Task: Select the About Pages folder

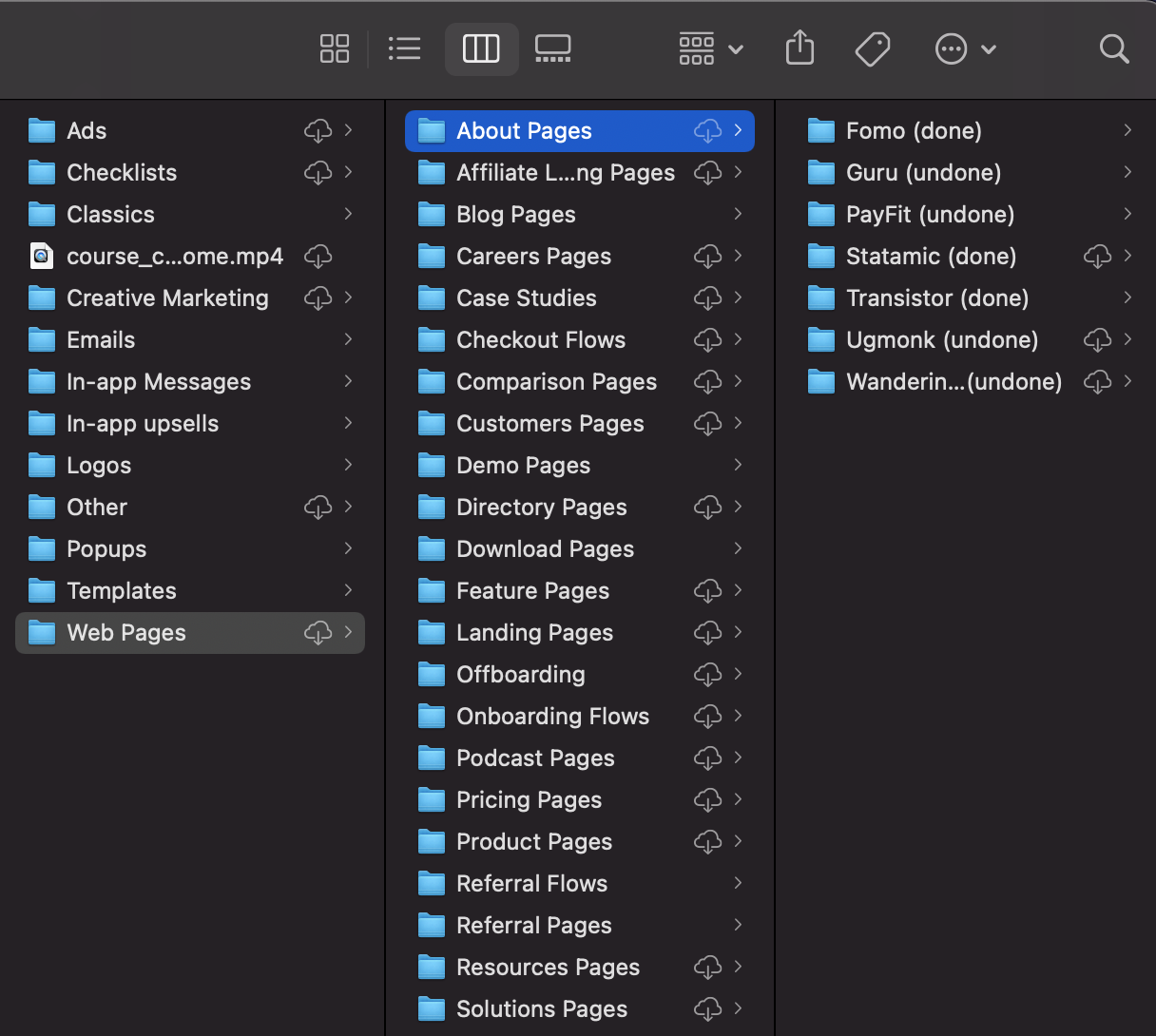Action: click(x=524, y=130)
